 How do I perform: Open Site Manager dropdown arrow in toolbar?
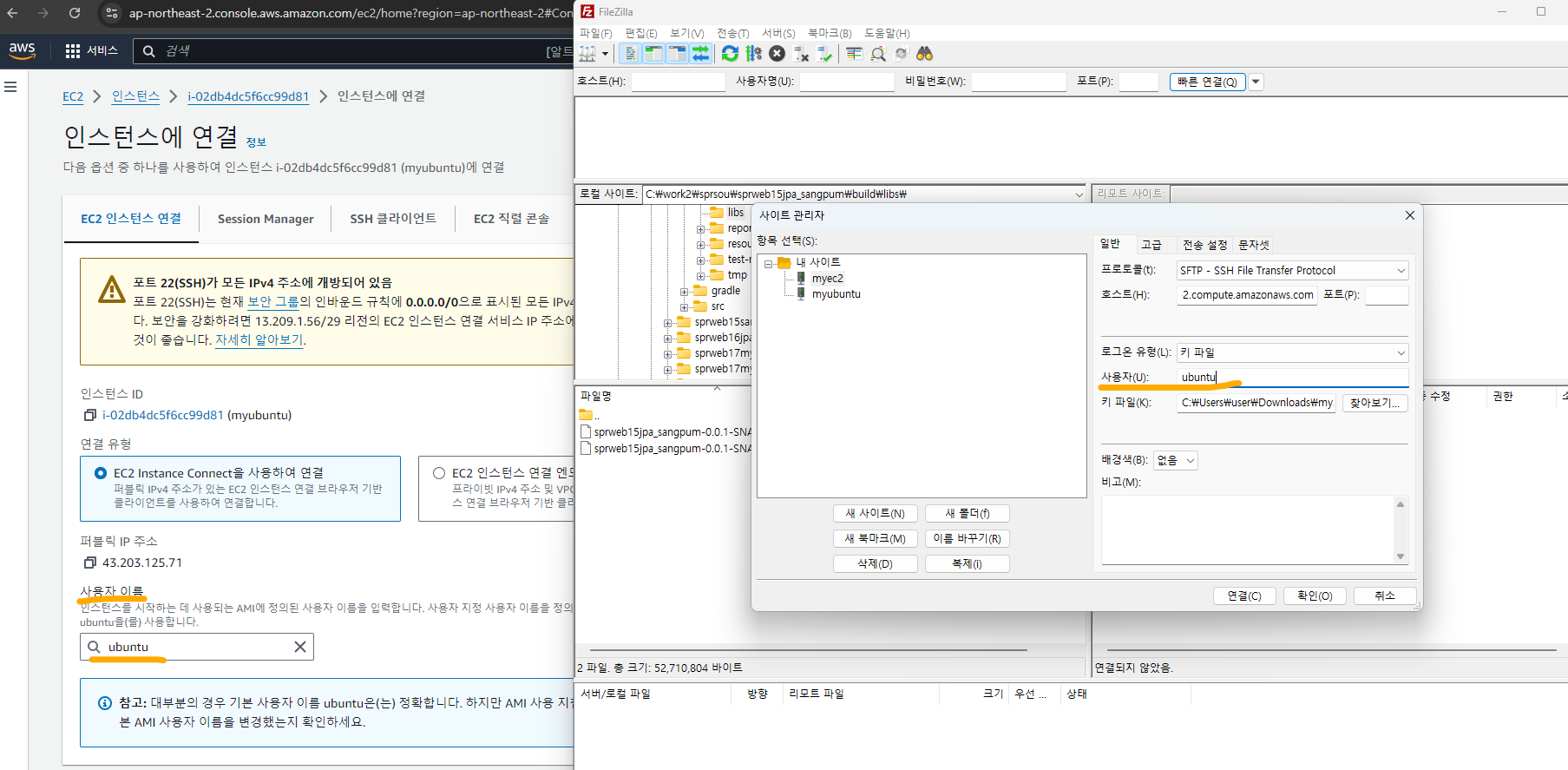pyautogui.click(x=605, y=54)
